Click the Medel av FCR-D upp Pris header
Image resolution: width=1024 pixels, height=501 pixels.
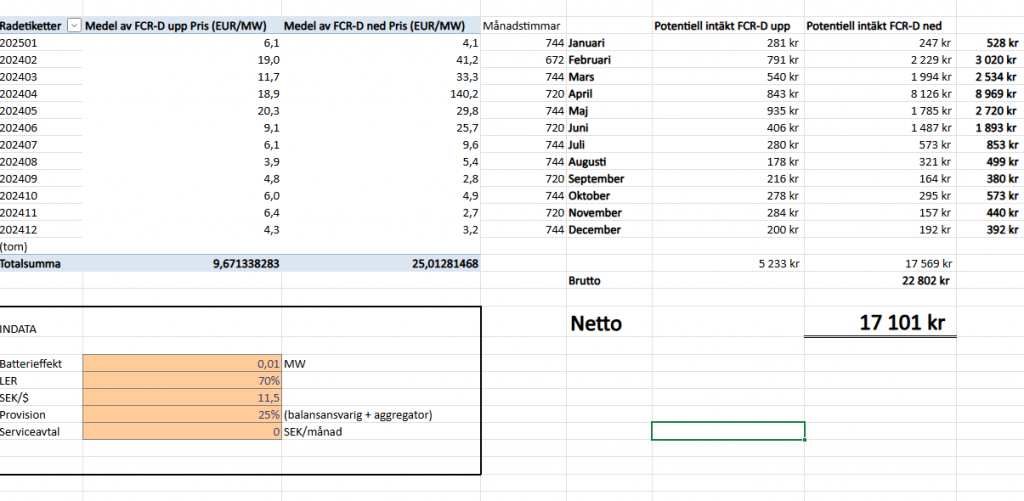[182, 26]
